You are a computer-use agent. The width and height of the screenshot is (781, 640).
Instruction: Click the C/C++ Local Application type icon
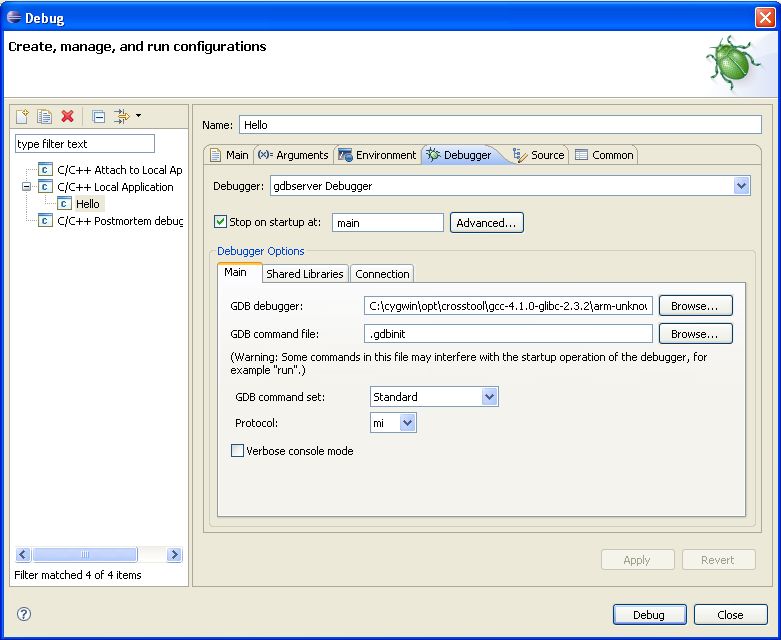click(45, 187)
